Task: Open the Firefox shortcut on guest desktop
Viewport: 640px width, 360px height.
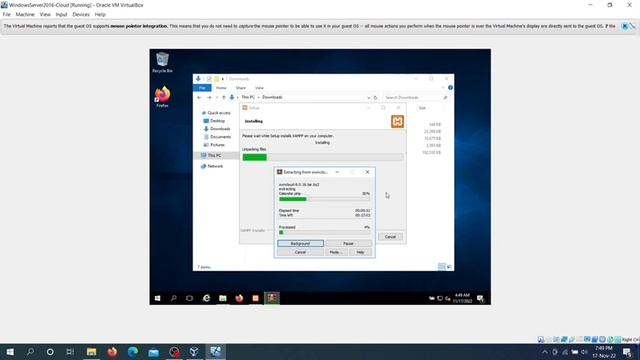Action: 162,97
